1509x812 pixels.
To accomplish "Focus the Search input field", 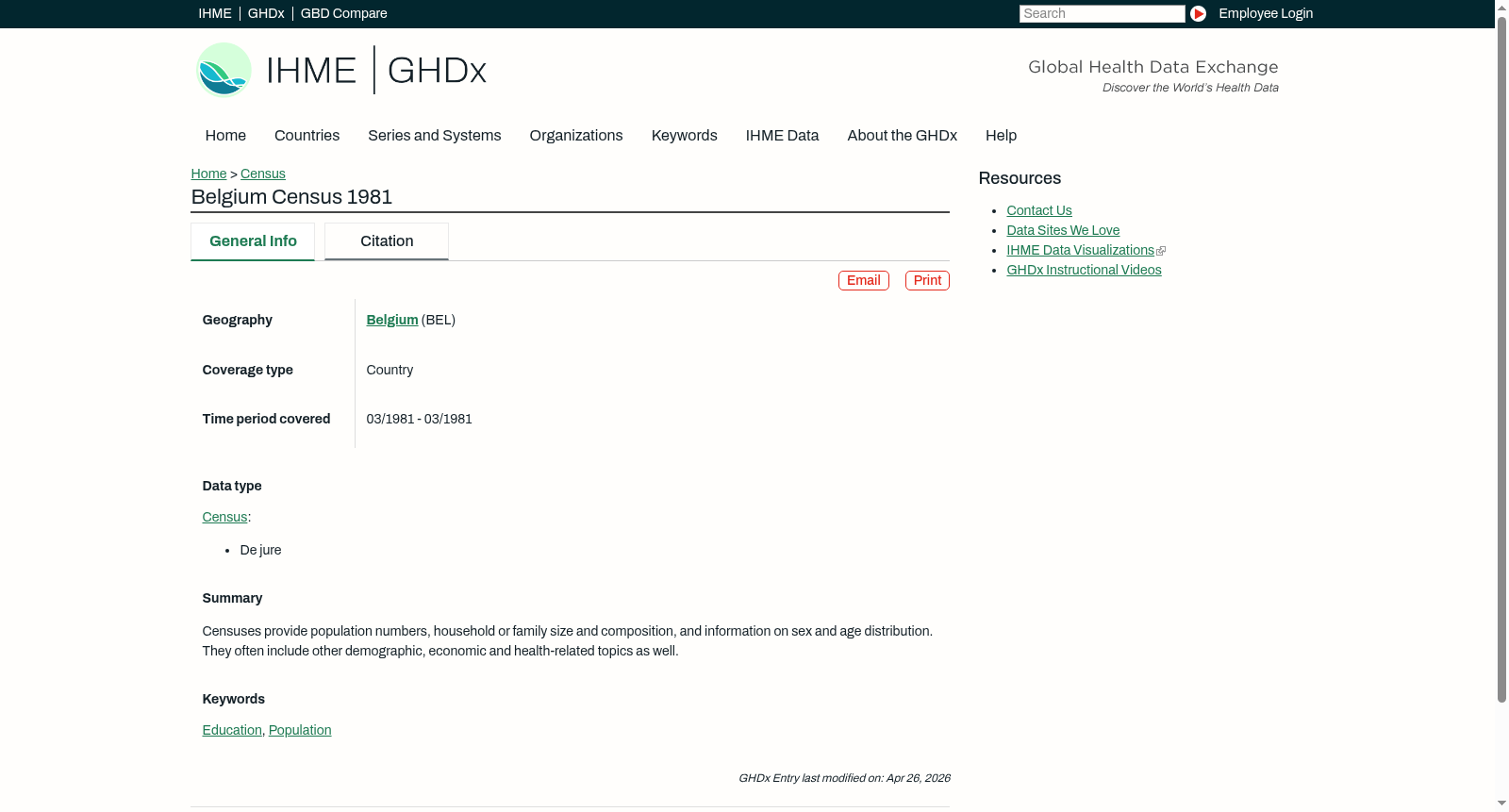I will pyautogui.click(x=1102, y=13).
